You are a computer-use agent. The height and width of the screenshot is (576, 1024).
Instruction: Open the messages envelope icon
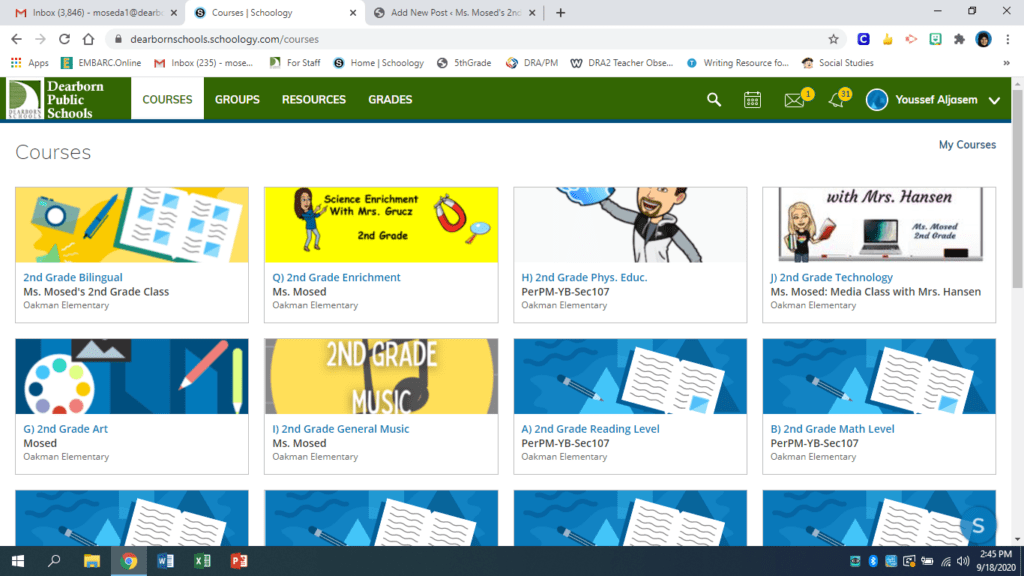tap(794, 101)
